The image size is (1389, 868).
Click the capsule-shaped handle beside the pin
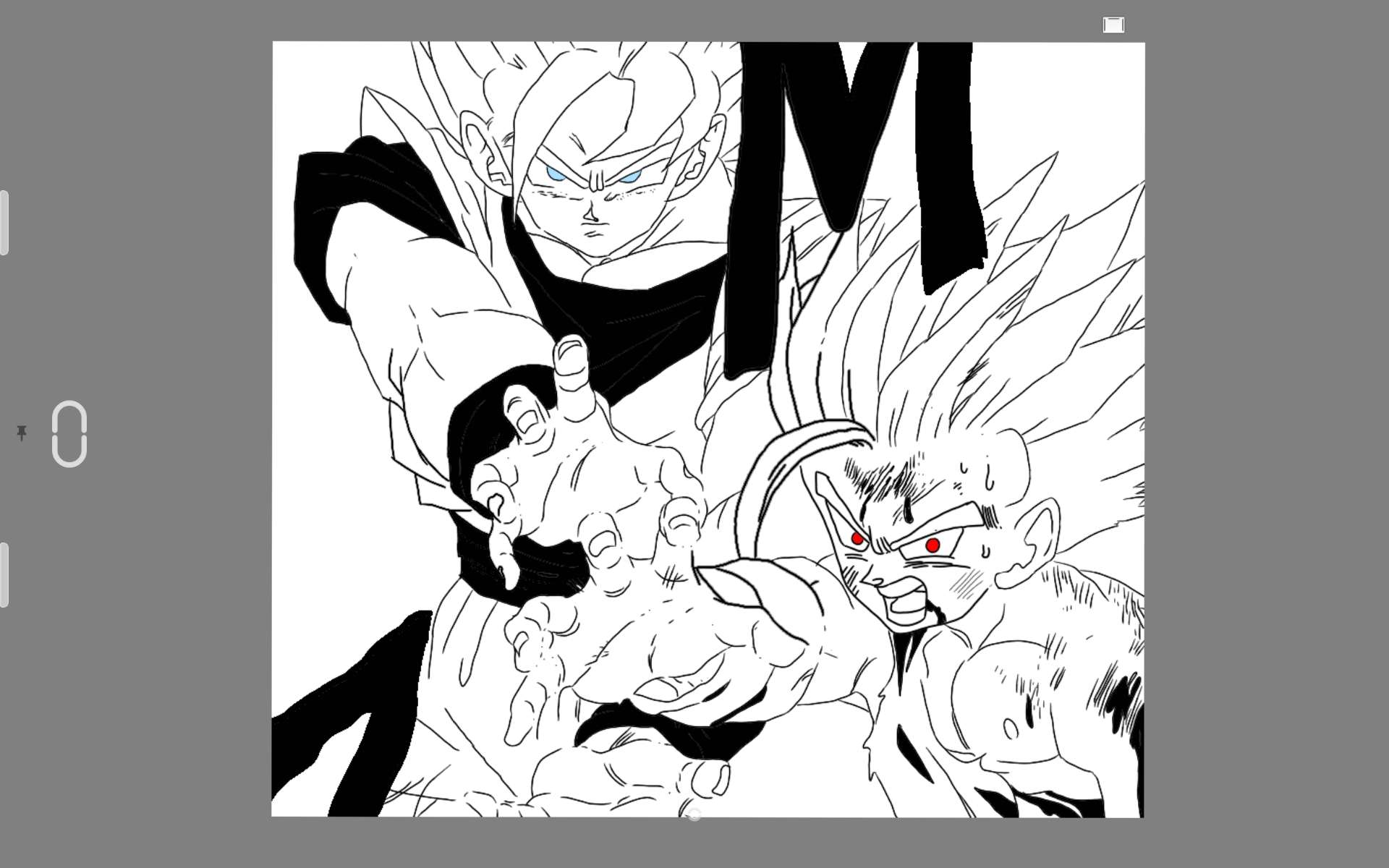pos(69,433)
